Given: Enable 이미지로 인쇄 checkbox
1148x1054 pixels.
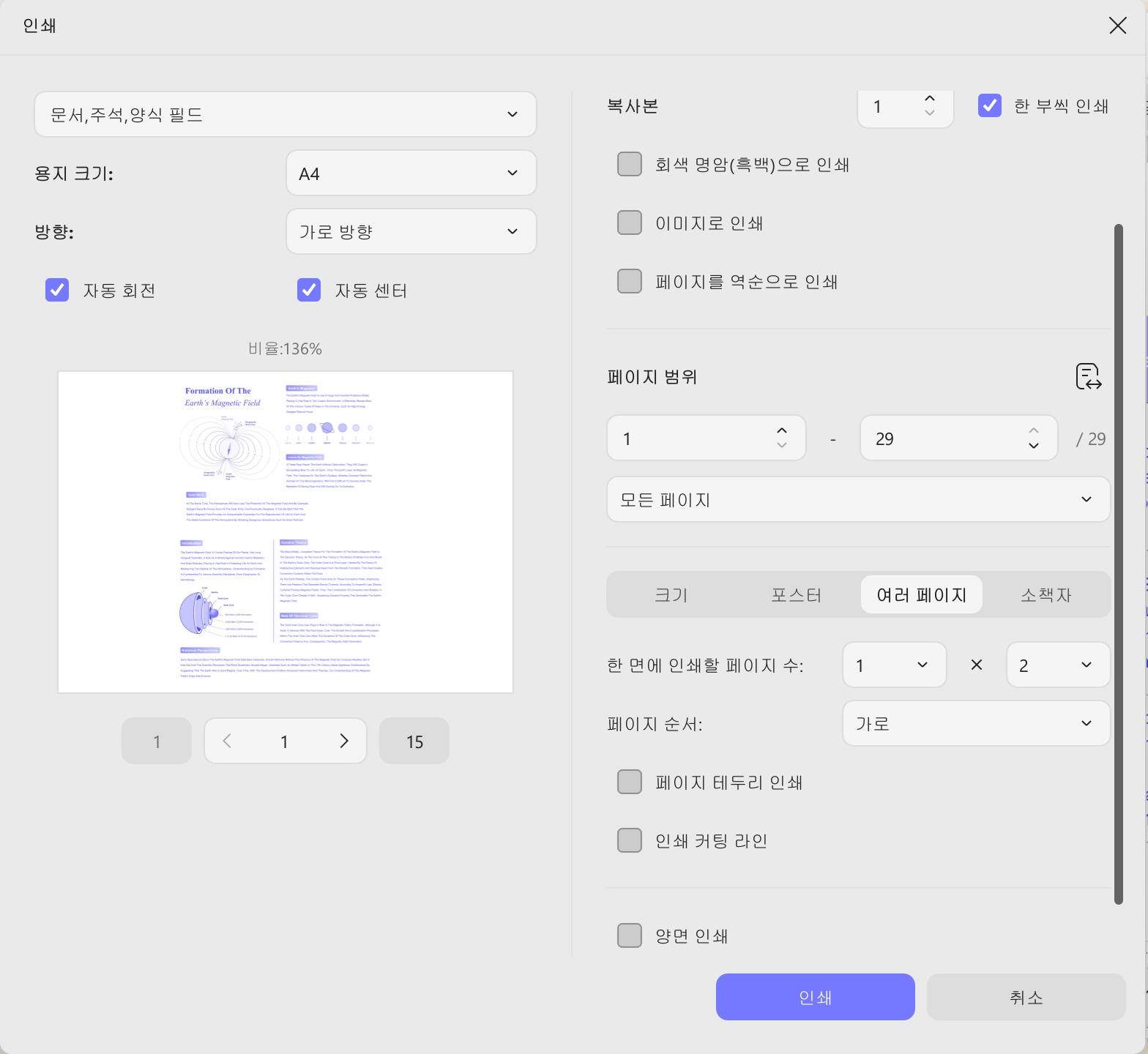Looking at the screenshot, I should 630,223.
